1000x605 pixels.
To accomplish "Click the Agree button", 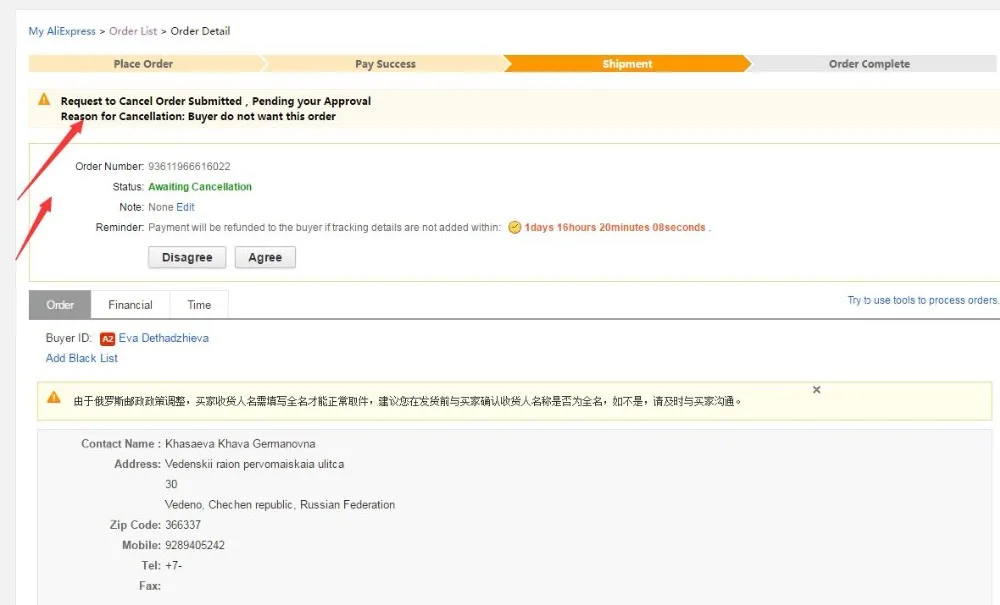I will click(265, 258).
